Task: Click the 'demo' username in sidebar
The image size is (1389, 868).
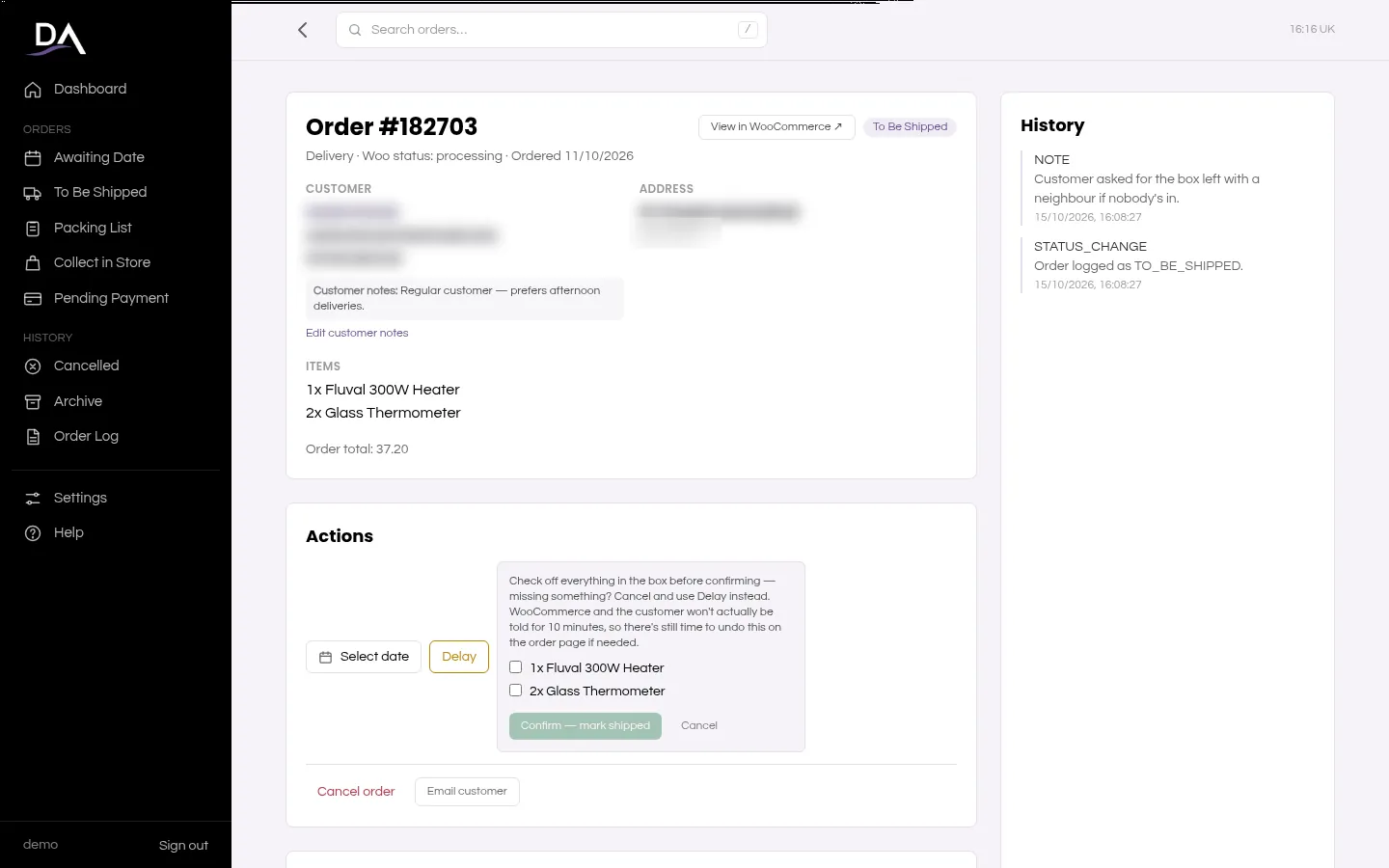Action: pyautogui.click(x=41, y=845)
